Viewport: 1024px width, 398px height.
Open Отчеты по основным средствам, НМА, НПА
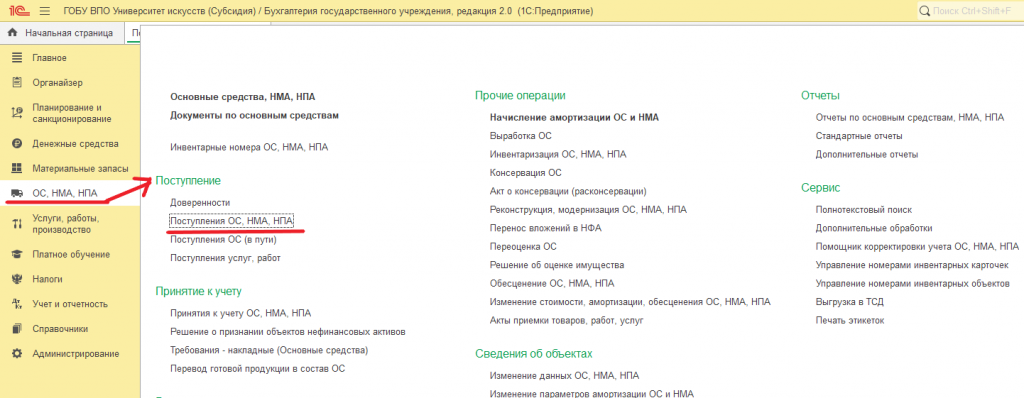pyautogui.click(x=910, y=118)
